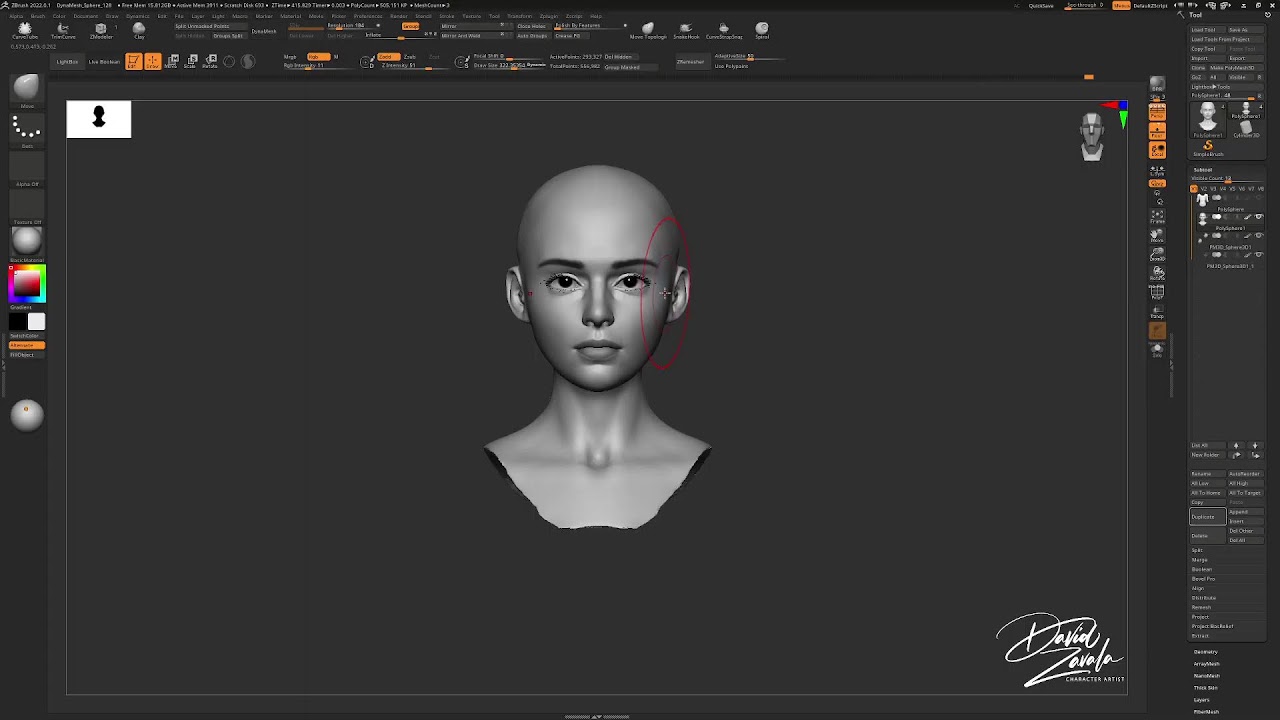Image resolution: width=1280 pixels, height=720 pixels.
Task: Activate the Rotate transform icon
Action: pyautogui.click(x=210, y=61)
